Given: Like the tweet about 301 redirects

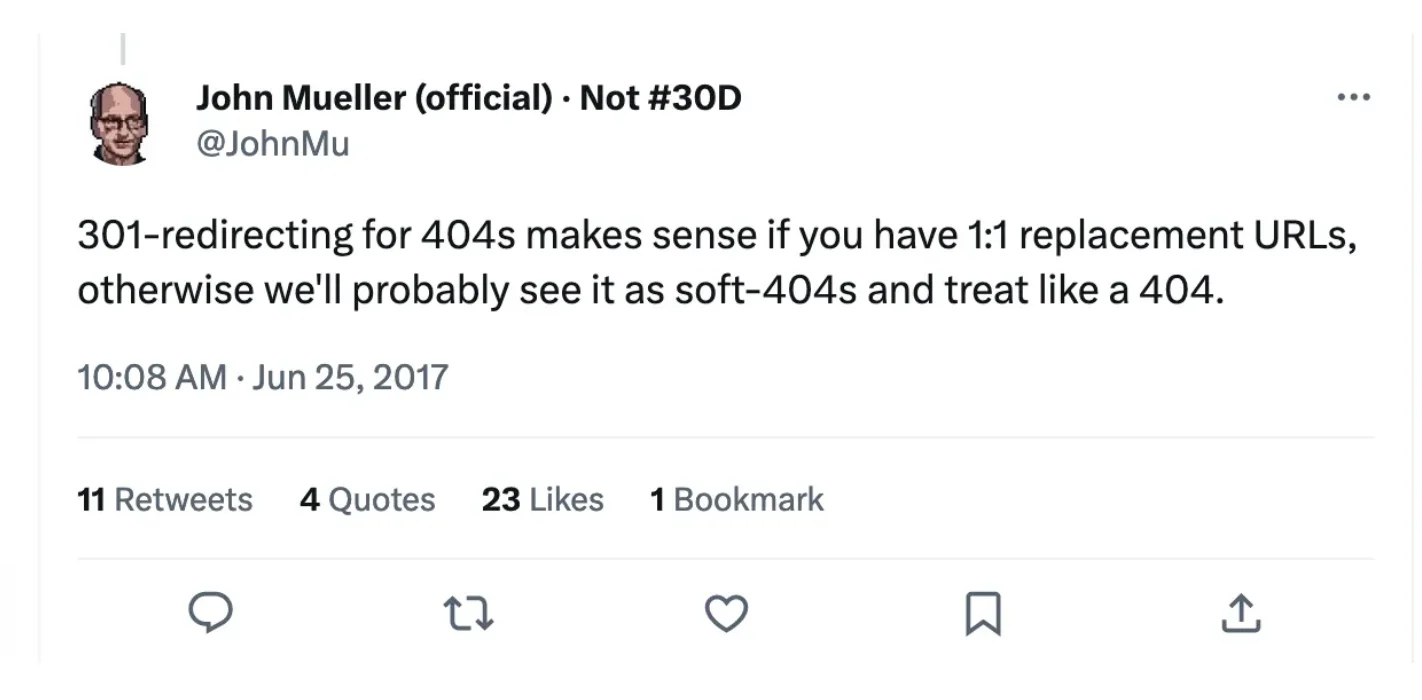Looking at the screenshot, I should pyautogui.click(x=726, y=613).
